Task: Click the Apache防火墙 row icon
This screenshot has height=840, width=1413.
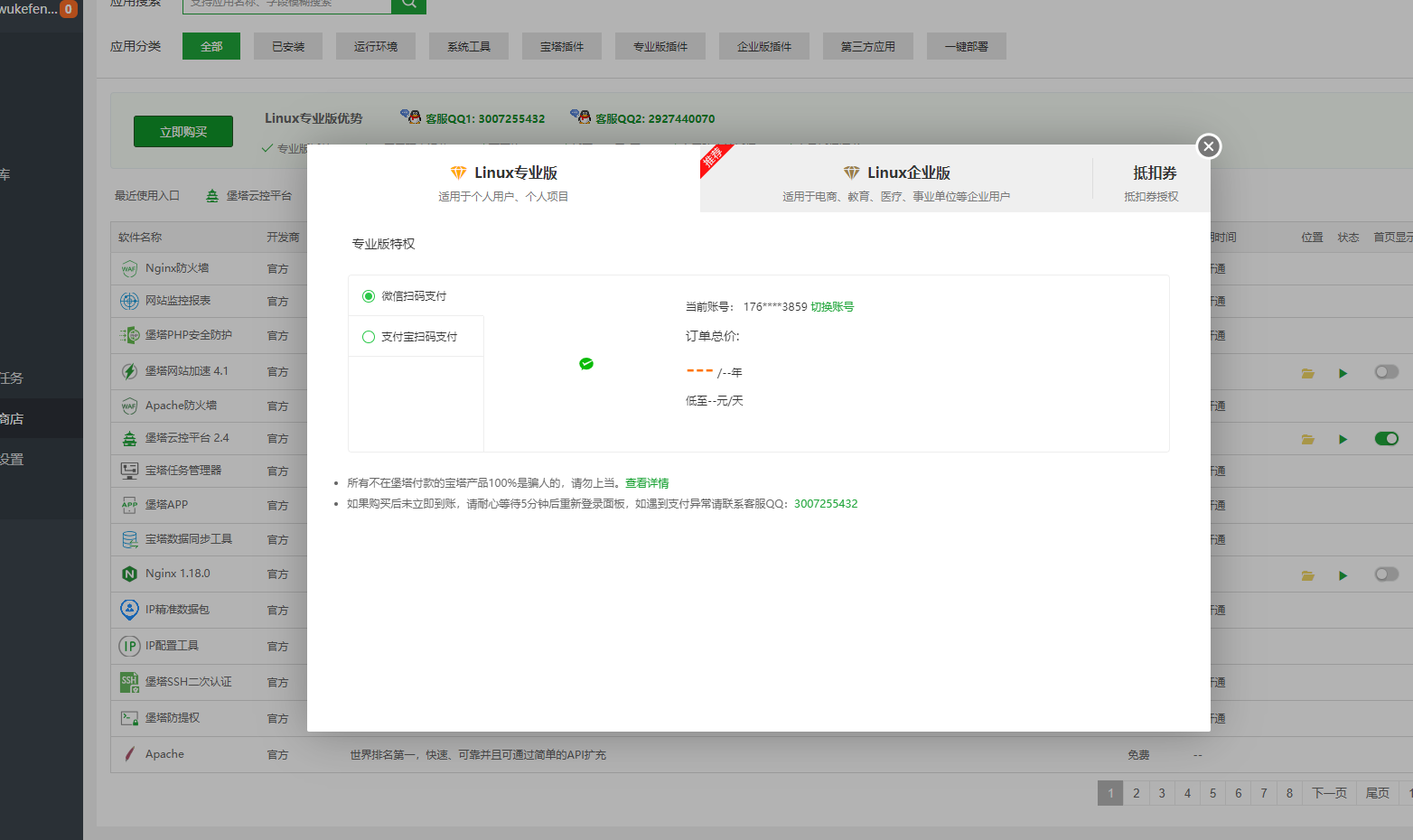Action: point(129,406)
